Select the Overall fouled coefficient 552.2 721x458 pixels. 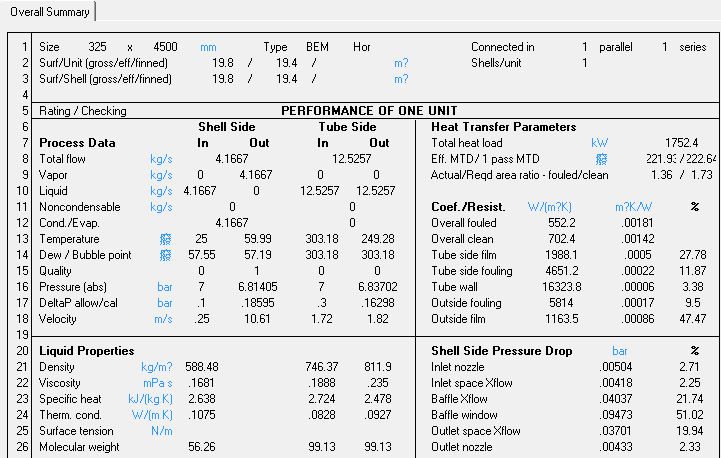click(562, 223)
